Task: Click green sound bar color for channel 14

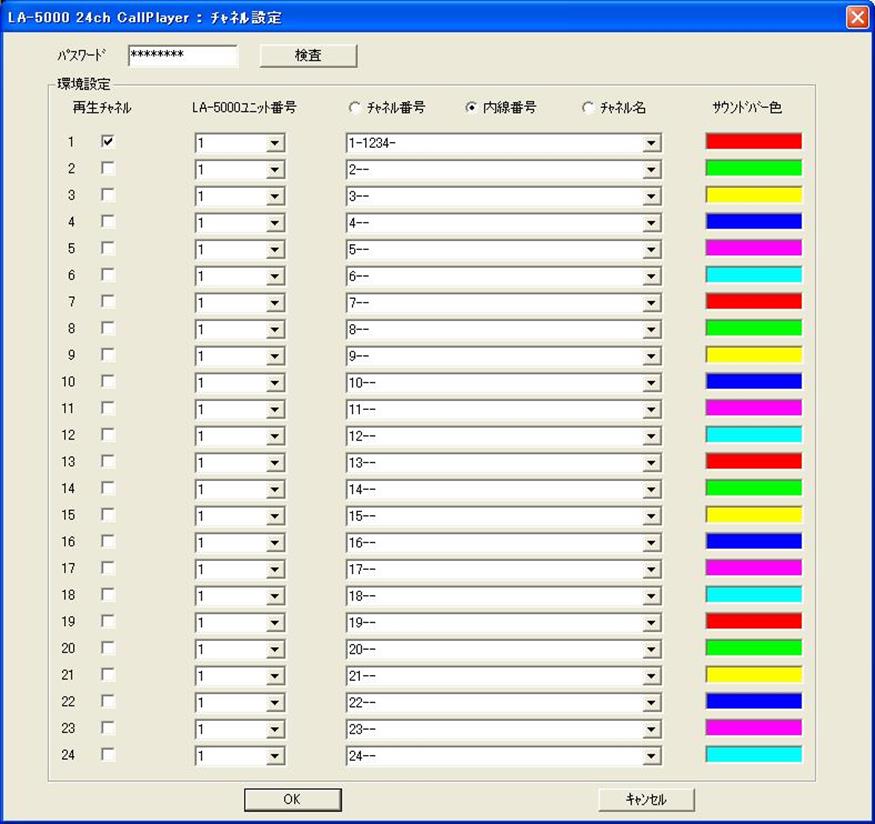Action: click(753, 488)
